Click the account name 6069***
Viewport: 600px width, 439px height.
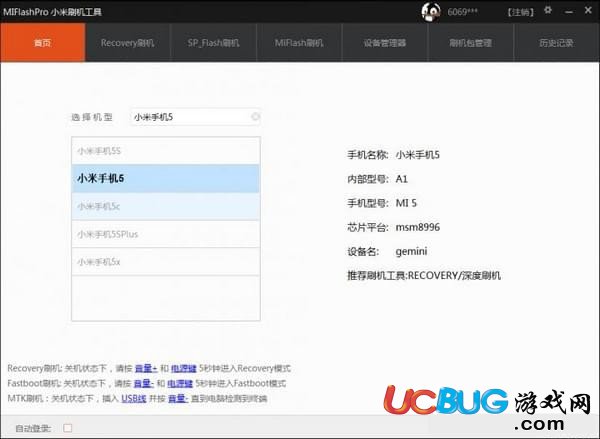click(462, 12)
